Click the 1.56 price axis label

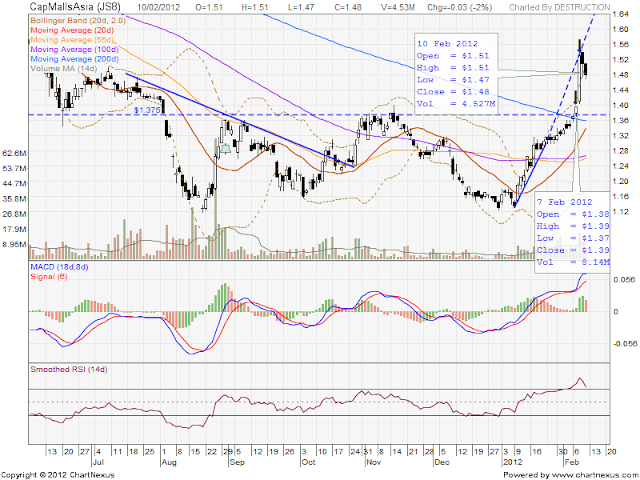[x=620, y=44]
